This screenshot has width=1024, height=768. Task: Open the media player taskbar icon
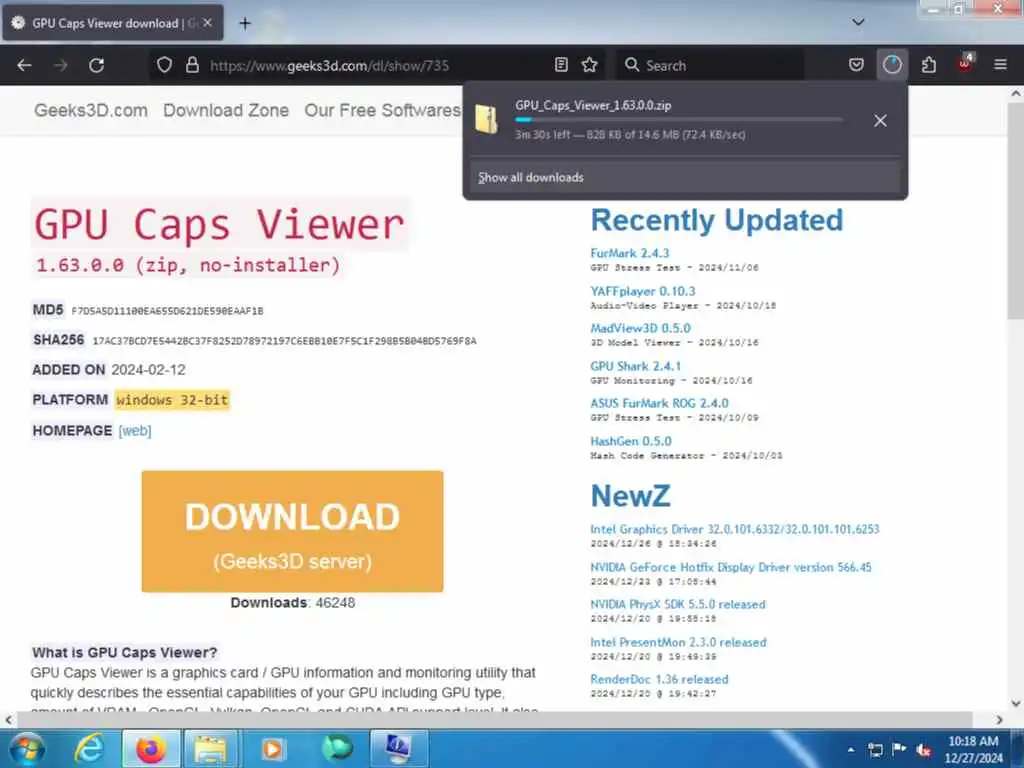pos(272,748)
